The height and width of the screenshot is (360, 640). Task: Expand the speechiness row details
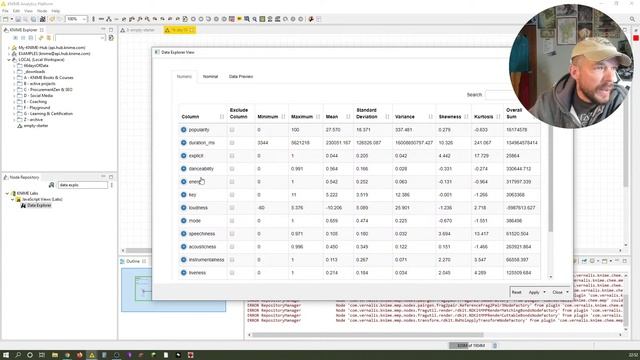coord(184,234)
